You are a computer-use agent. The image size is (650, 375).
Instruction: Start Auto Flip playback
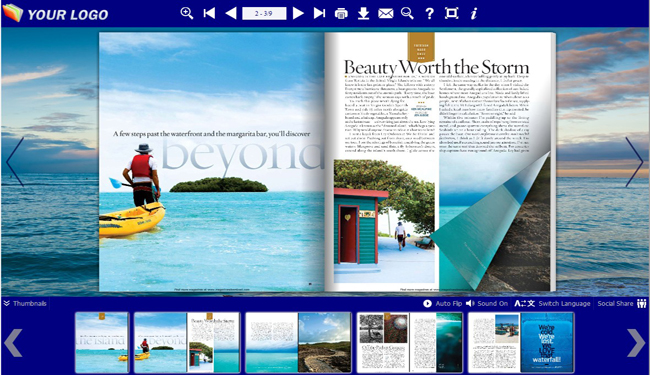[442, 304]
